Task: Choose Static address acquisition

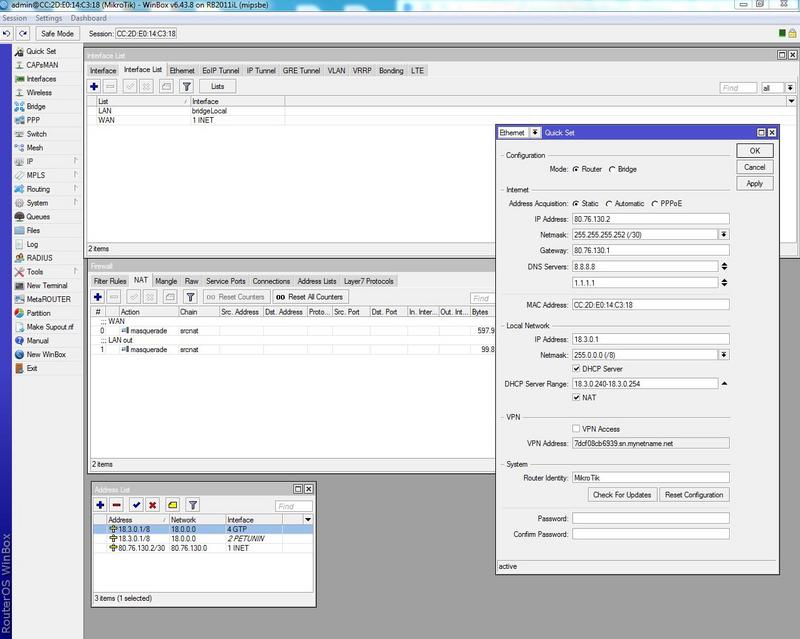Action: (576, 204)
